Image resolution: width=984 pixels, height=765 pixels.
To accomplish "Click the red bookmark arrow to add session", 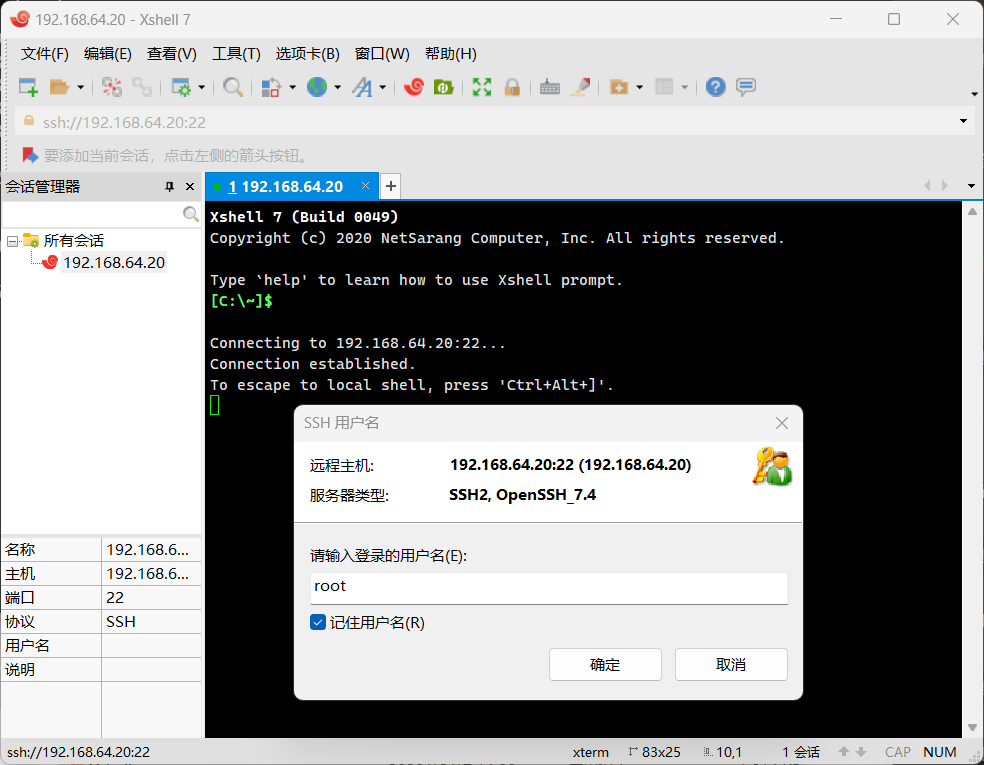I will click(x=29, y=155).
